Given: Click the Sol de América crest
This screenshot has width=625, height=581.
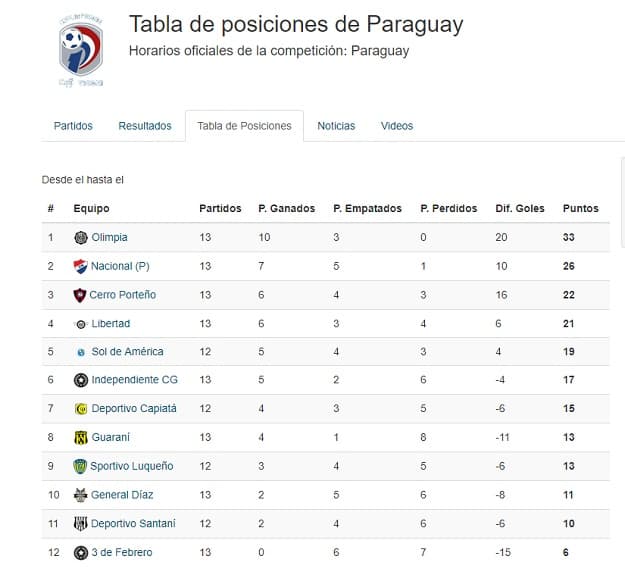Looking at the screenshot, I should (81, 352).
